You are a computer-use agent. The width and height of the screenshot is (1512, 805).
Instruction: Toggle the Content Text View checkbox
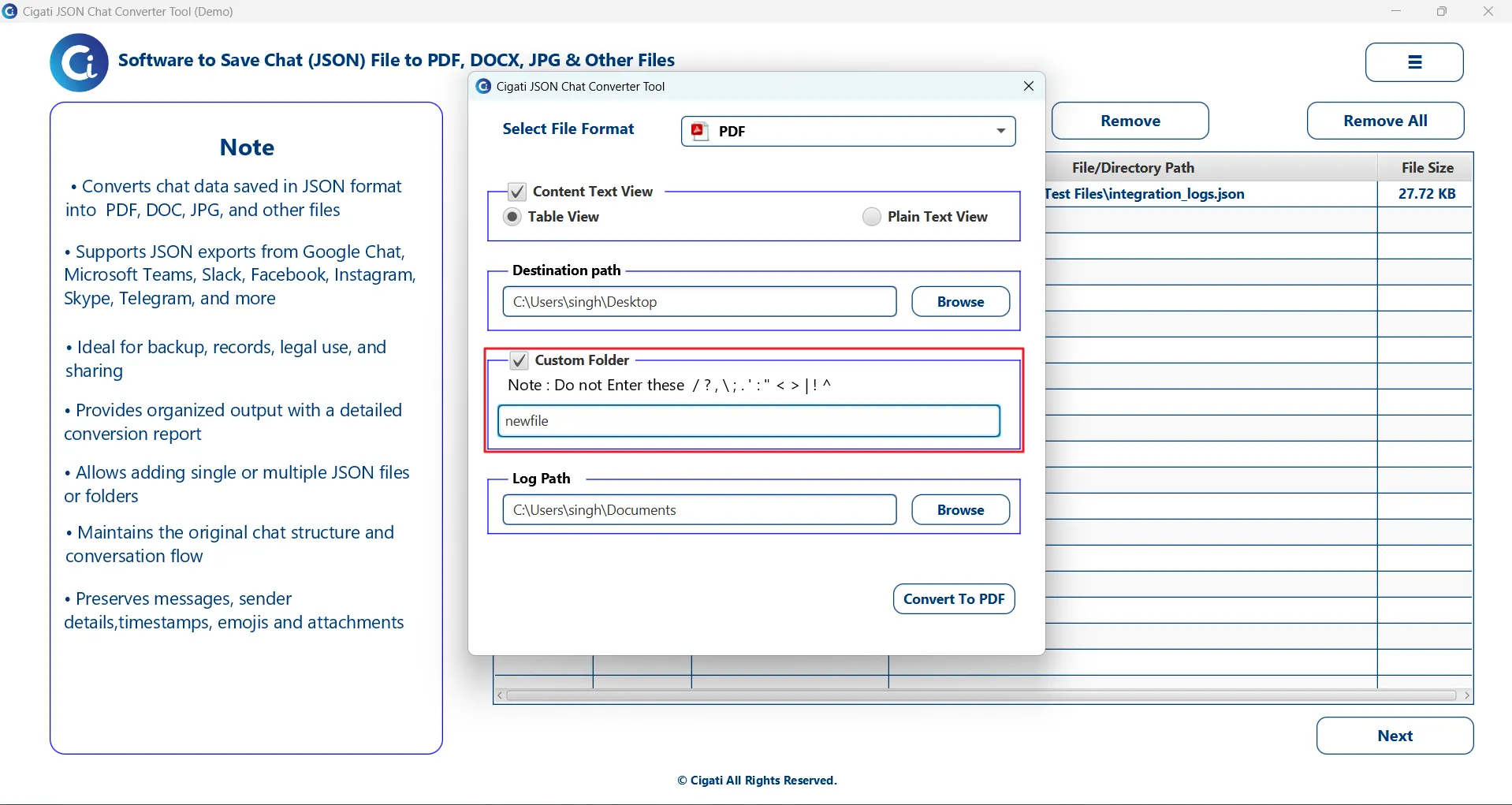(517, 192)
